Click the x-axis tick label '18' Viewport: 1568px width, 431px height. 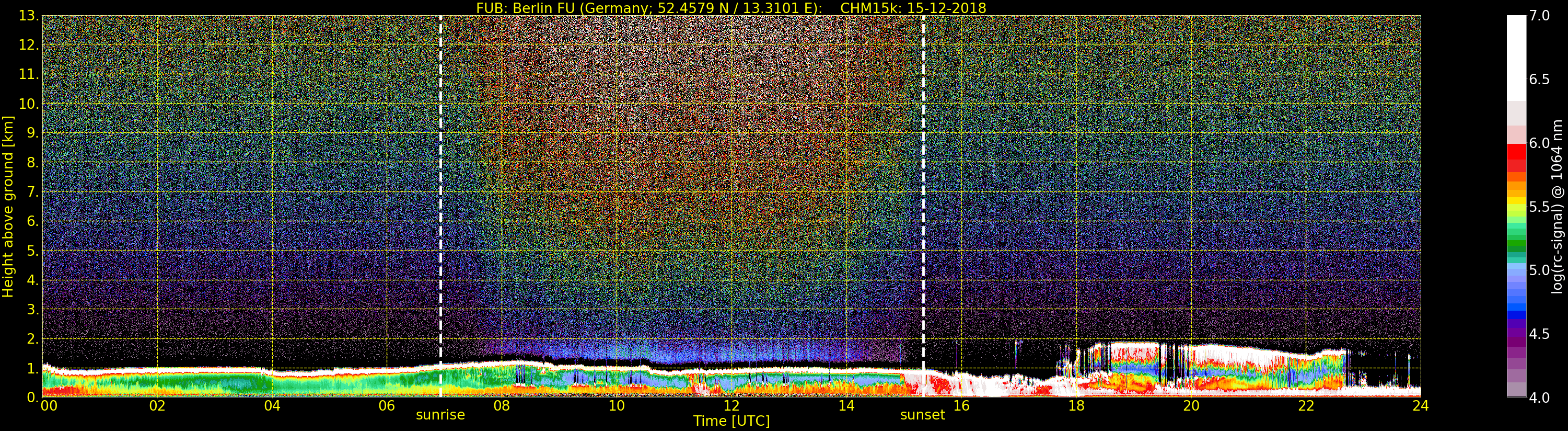tap(1076, 406)
